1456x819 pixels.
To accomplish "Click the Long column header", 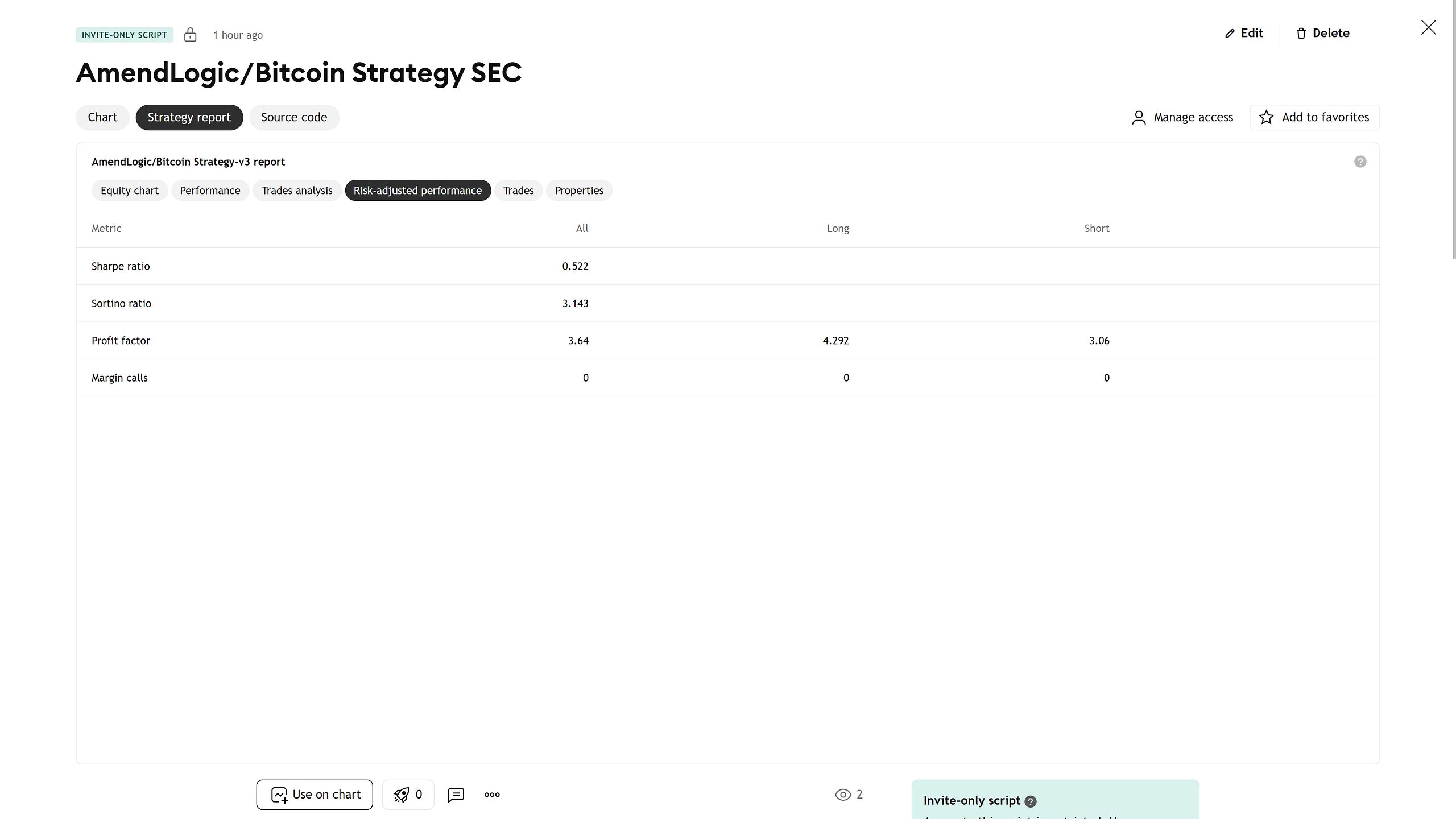I will (838, 229).
